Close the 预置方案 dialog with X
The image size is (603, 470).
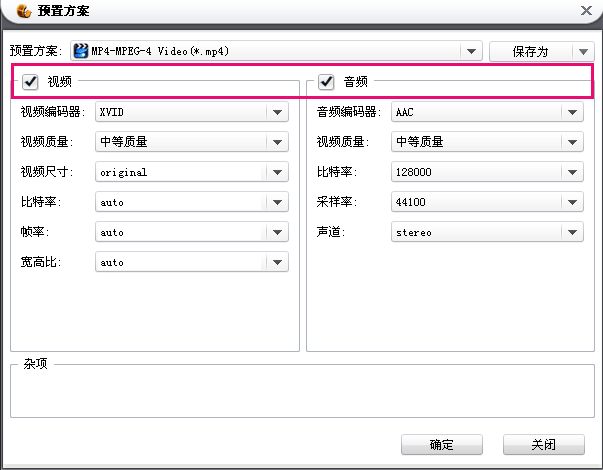pyautogui.click(x=586, y=10)
